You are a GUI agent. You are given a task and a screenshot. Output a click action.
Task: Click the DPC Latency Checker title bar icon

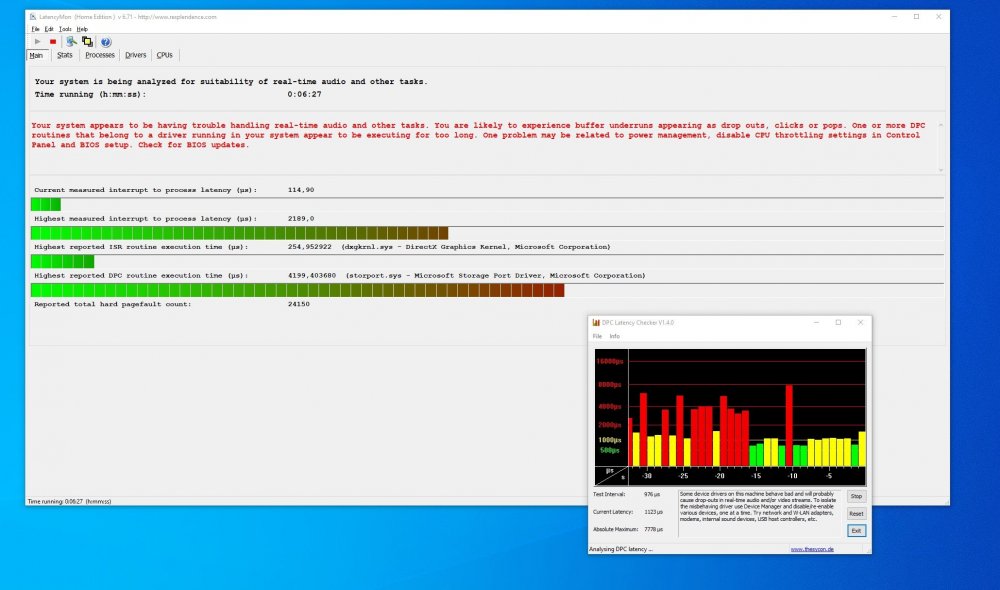(x=596, y=323)
